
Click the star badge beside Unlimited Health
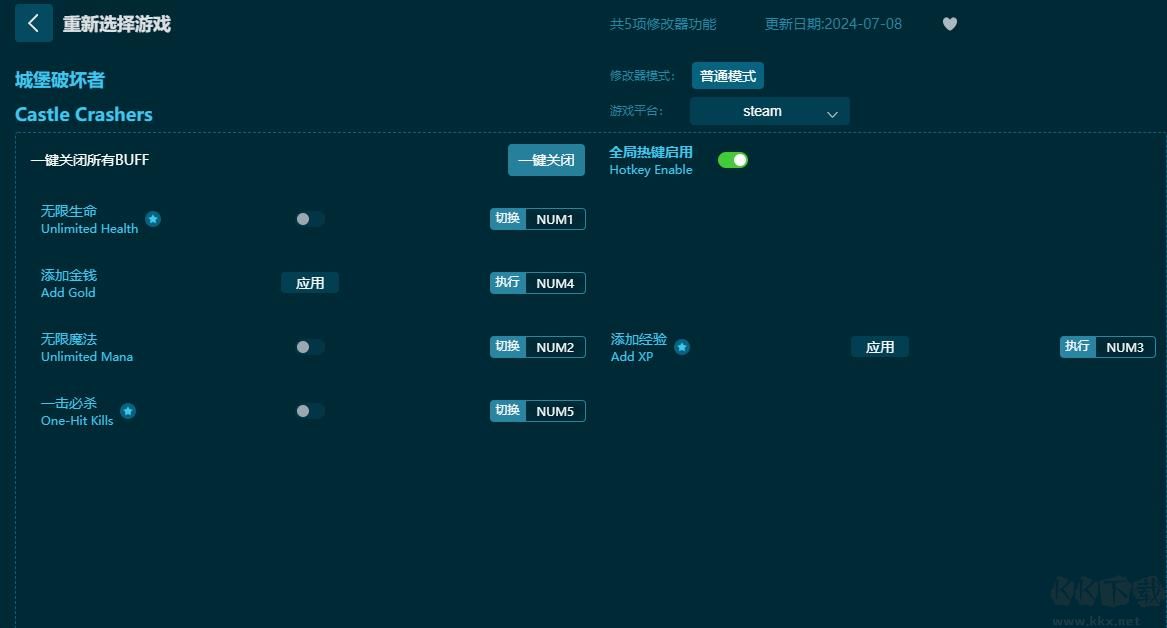coord(153,219)
